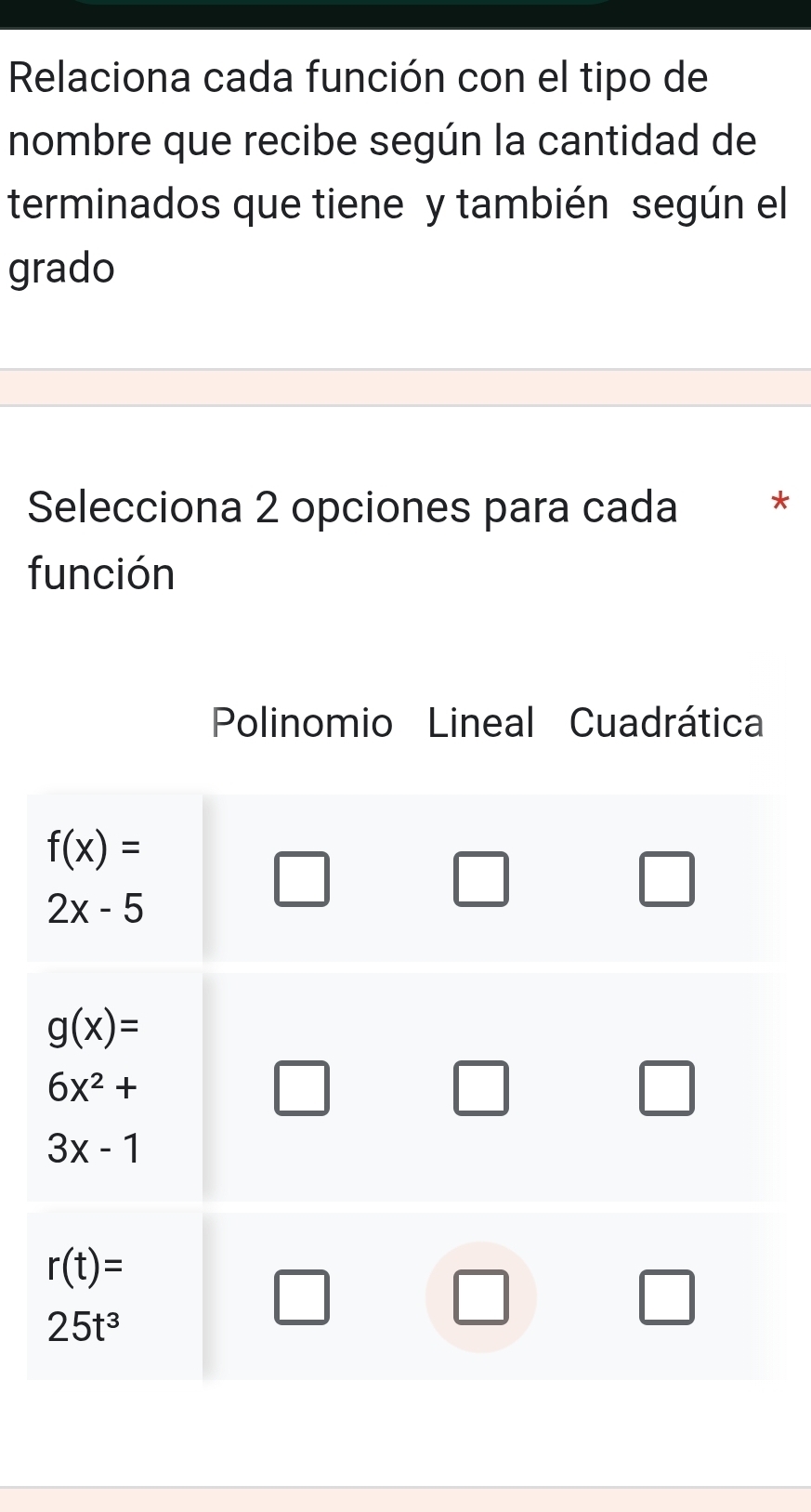Mark Polinomio for r(t) = 25t³
Image resolution: width=811 pixels, height=1512 pixels.
[x=302, y=1296]
